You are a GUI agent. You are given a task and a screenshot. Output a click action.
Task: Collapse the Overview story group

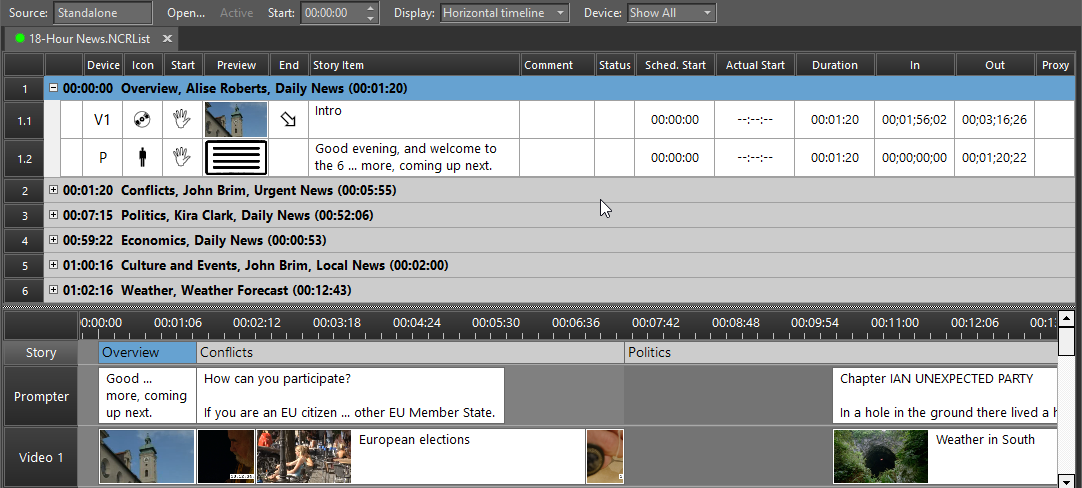pyautogui.click(x=53, y=88)
